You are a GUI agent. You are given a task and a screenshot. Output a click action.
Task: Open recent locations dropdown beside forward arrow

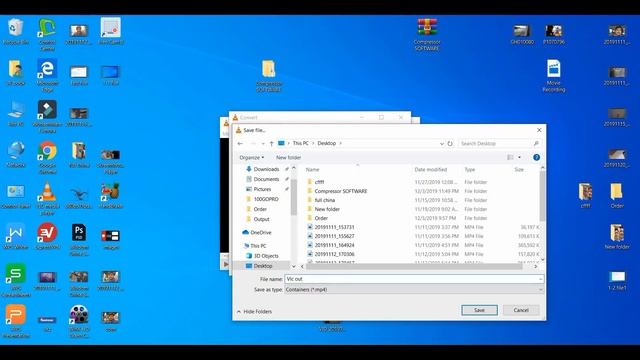(263, 144)
